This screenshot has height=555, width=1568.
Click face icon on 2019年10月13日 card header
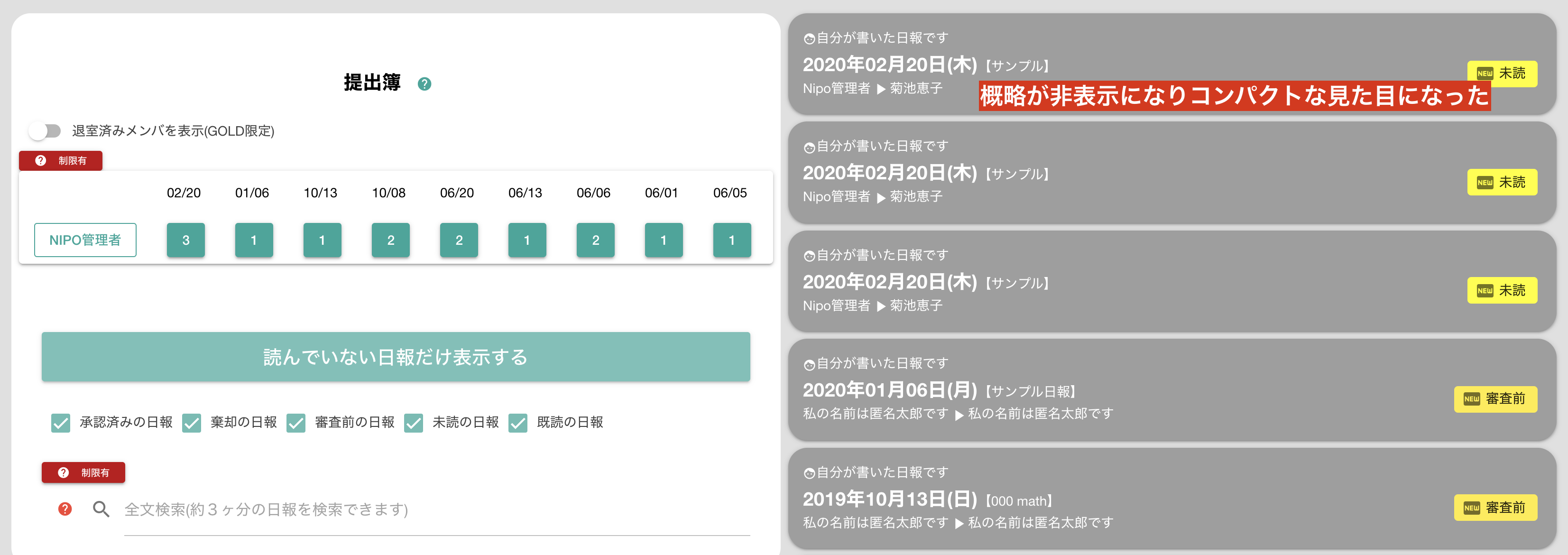809,473
